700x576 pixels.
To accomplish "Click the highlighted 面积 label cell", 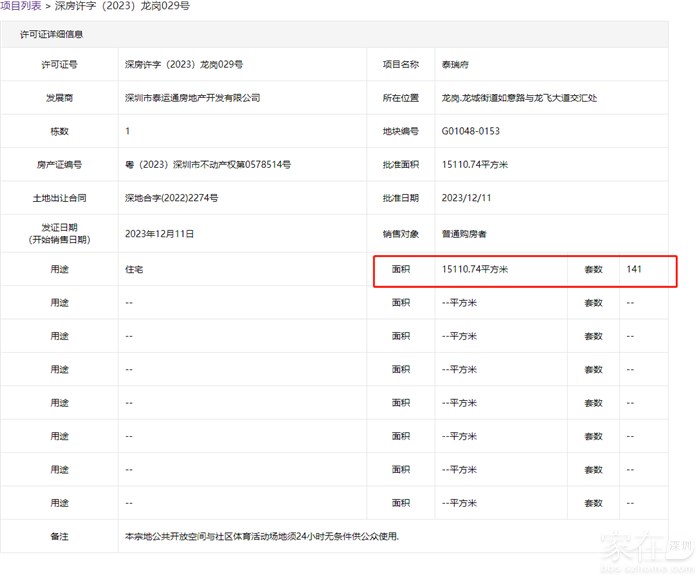I will click(x=402, y=270).
